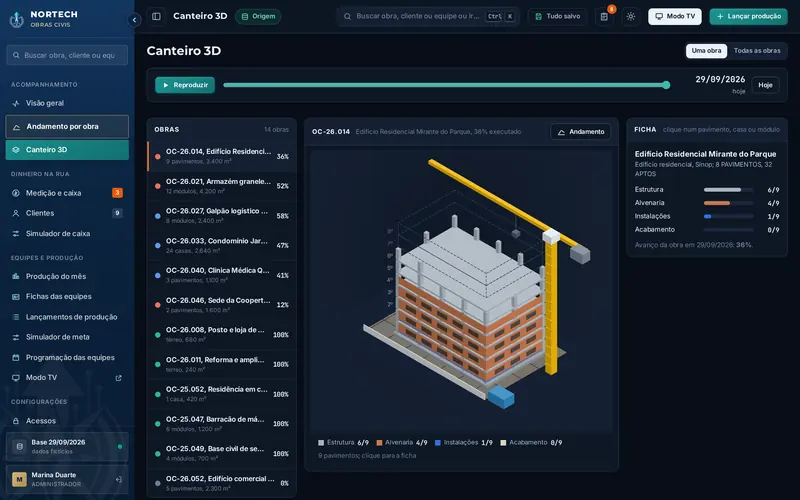Open the notifications icon with orange badge
Image resolution: width=800 pixels, height=500 pixels.
[604, 16]
